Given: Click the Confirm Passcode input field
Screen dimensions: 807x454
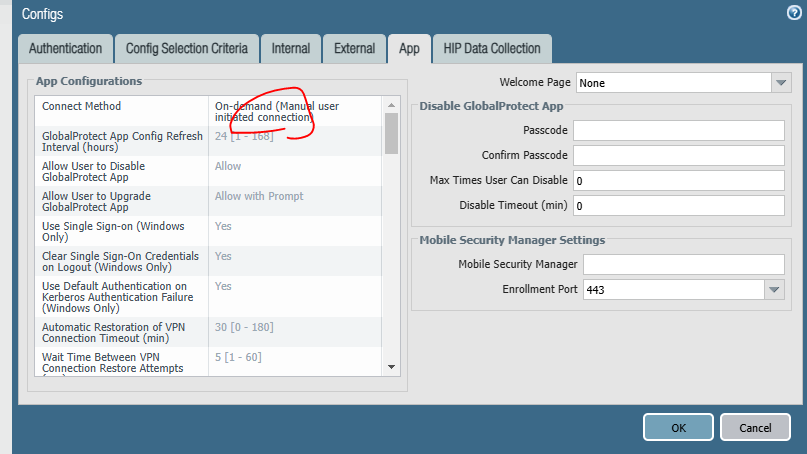Looking at the screenshot, I should pyautogui.click(x=679, y=155).
